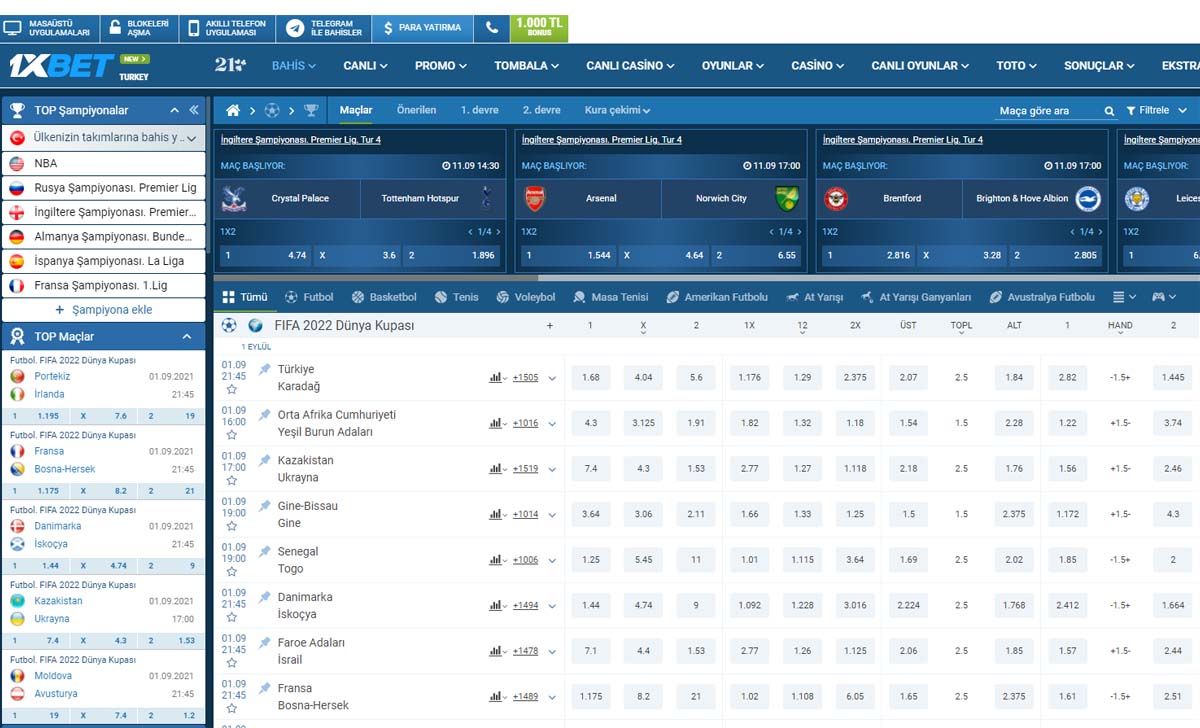1200x728 pixels.
Task: Click the trophy breadcrumb icon
Action: (311, 110)
